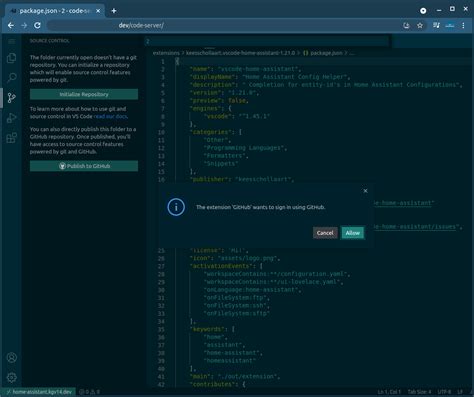Click the 'extensions' breadcrumb segment
474x397 pixels.
point(166,53)
